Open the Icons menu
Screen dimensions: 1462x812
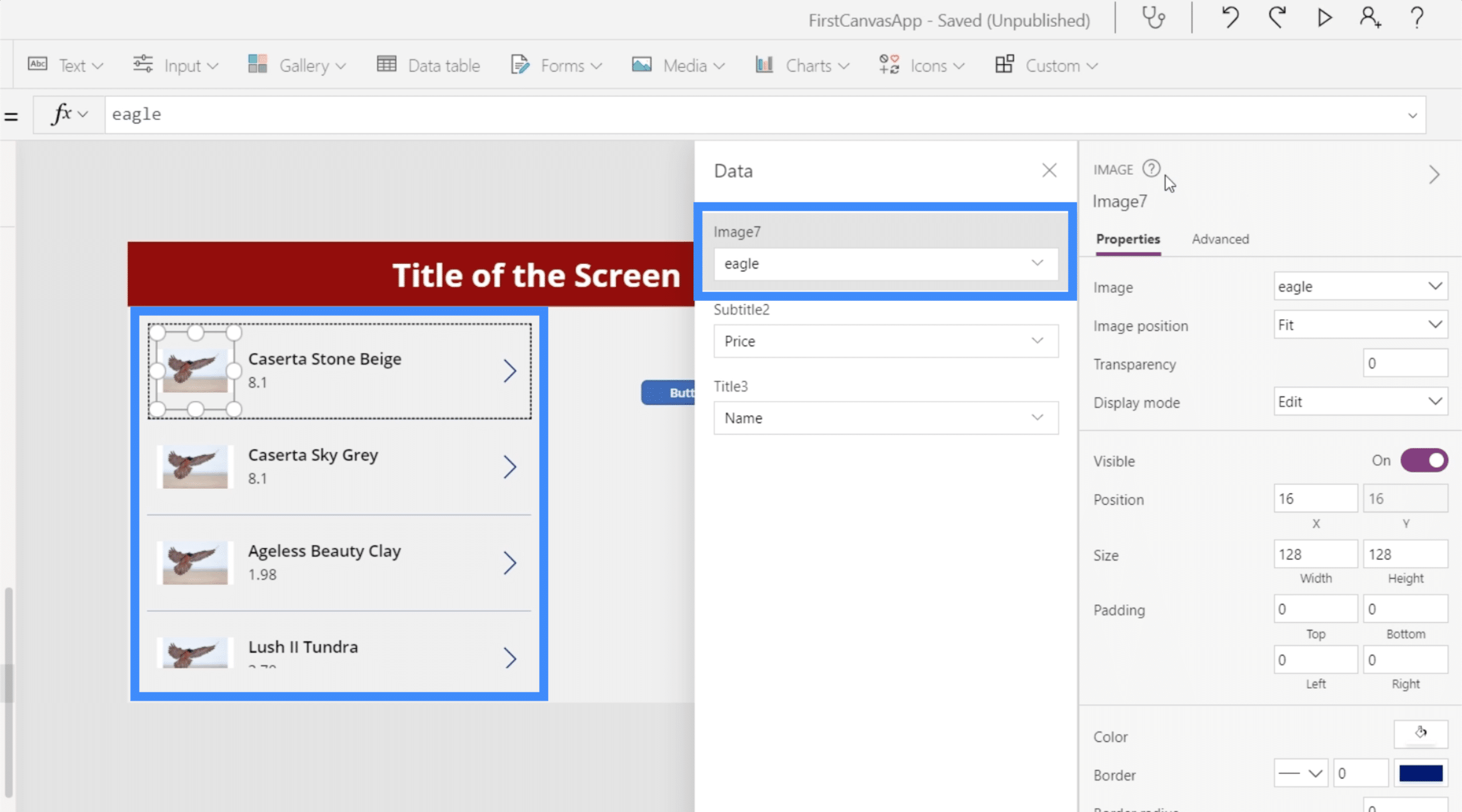922,65
